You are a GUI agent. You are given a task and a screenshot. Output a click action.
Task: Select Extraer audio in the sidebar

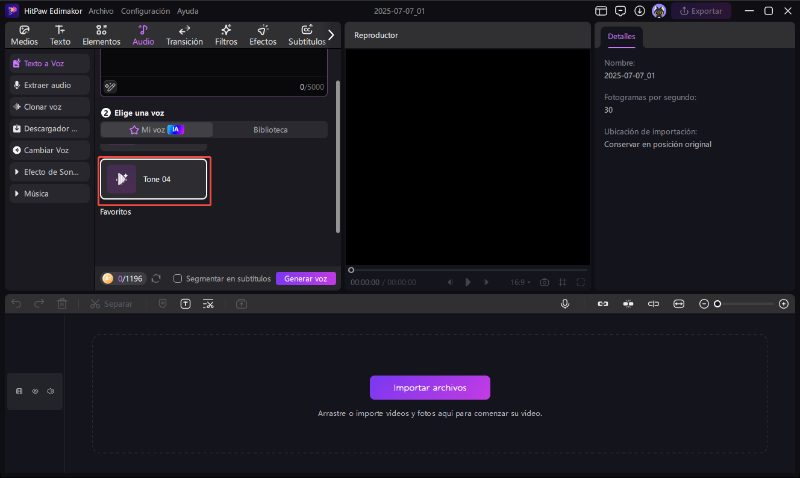click(x=49, y=85)
